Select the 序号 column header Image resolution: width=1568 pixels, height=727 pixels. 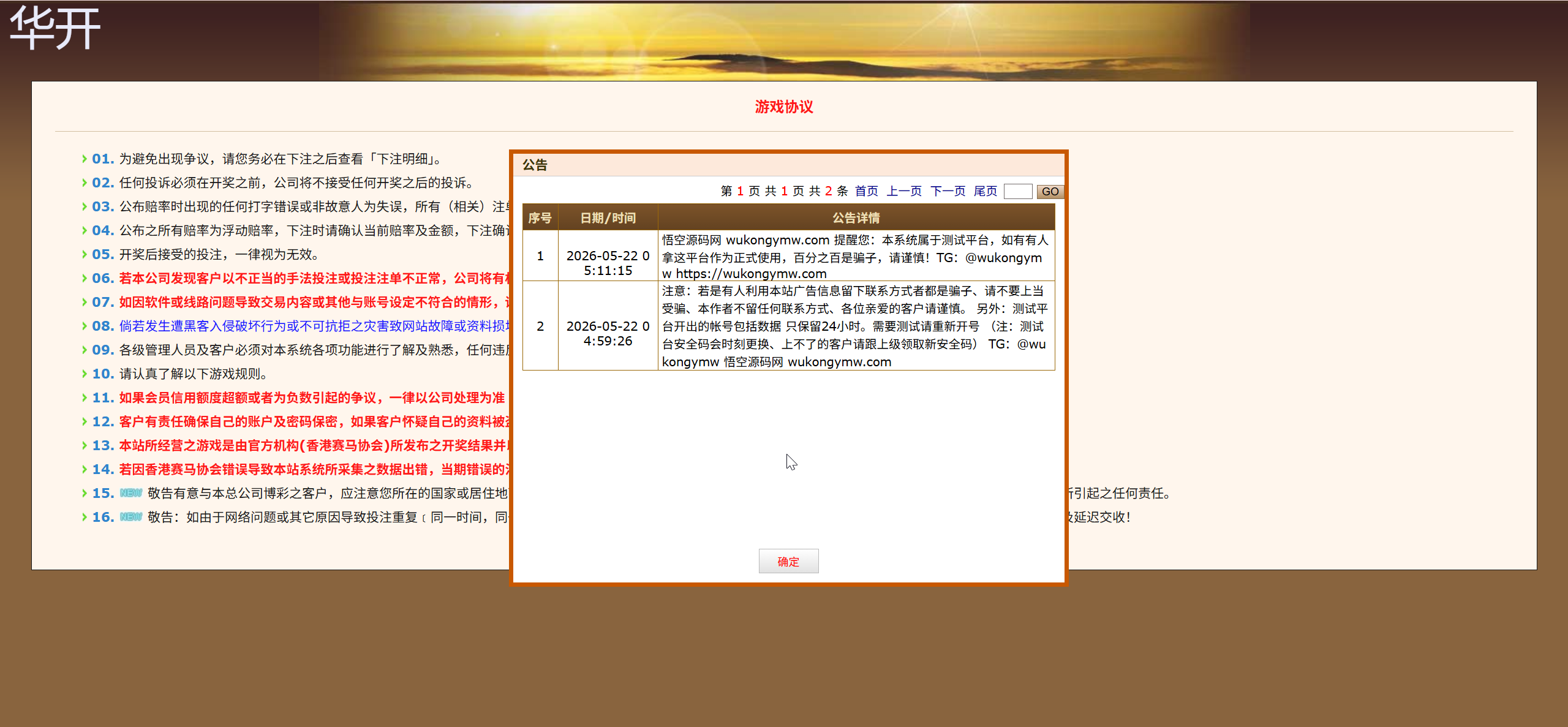[x=540, y=217]
